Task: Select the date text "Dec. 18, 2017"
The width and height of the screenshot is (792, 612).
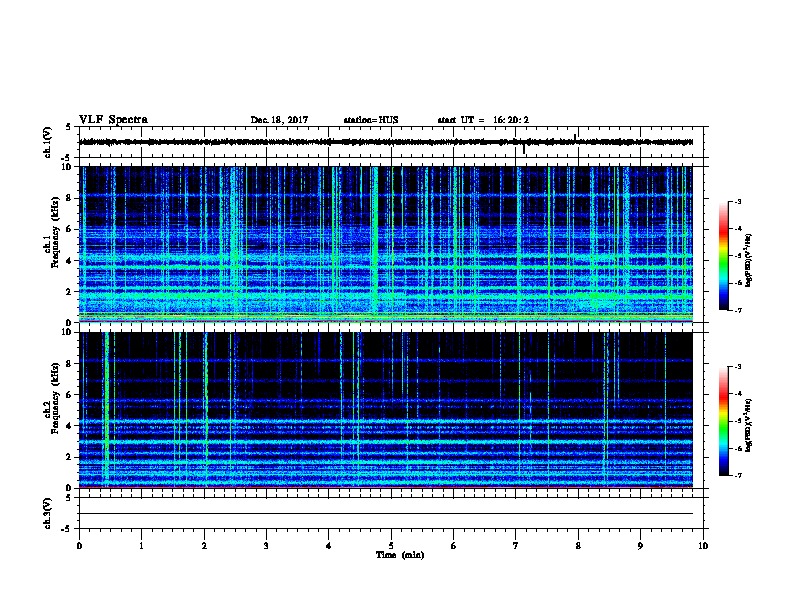Action: point(279,120)
